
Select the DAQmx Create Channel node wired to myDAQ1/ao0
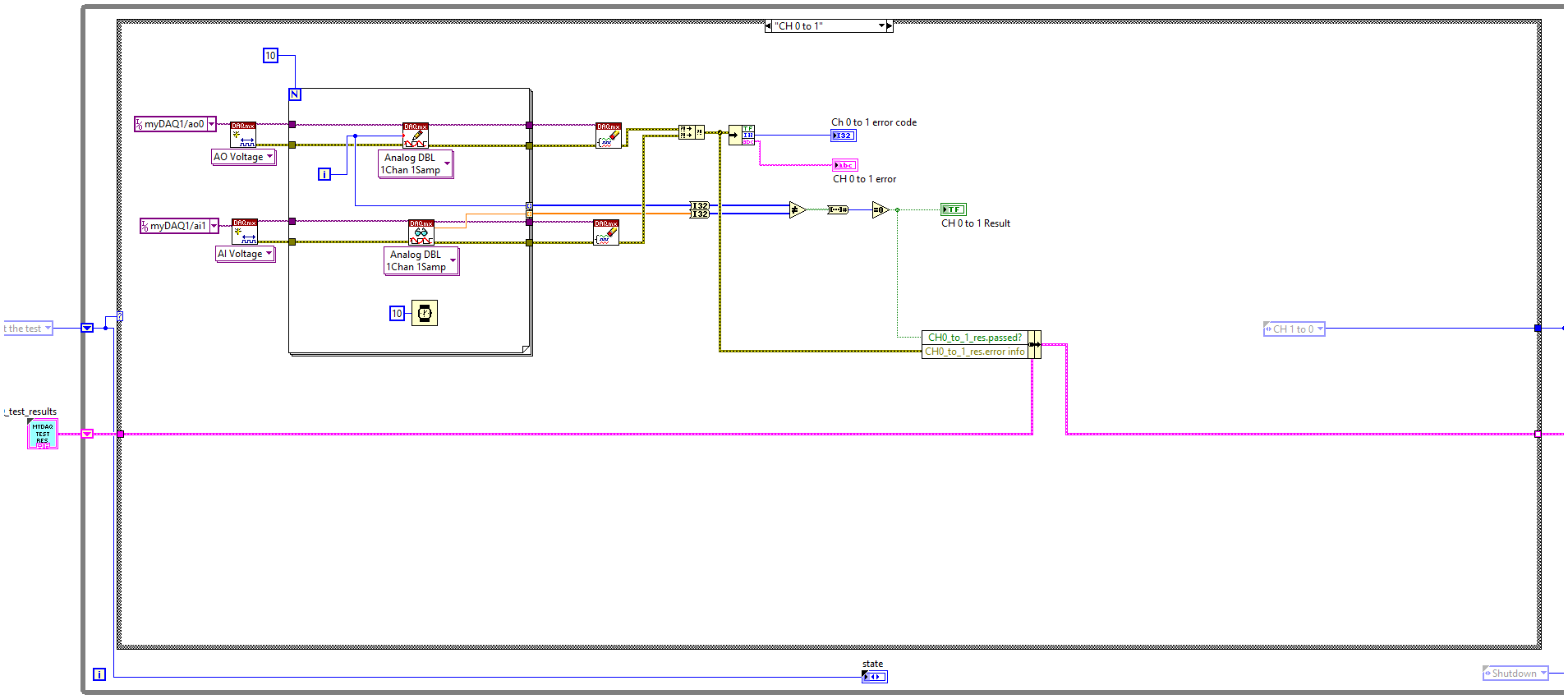click(x=243, y=135)
